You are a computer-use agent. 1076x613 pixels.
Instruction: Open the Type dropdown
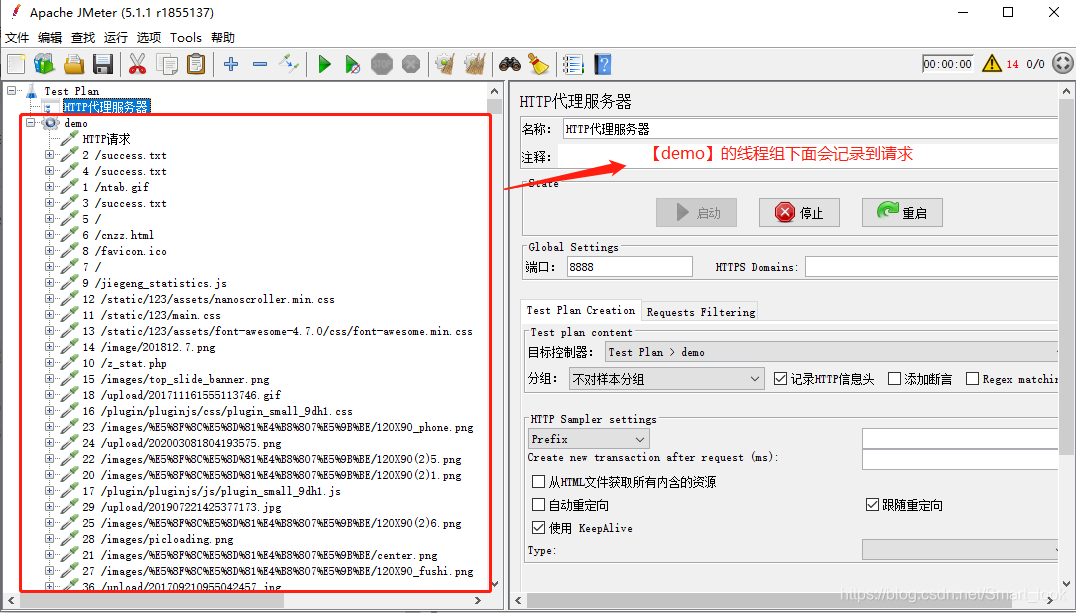(x=960, y=550)
